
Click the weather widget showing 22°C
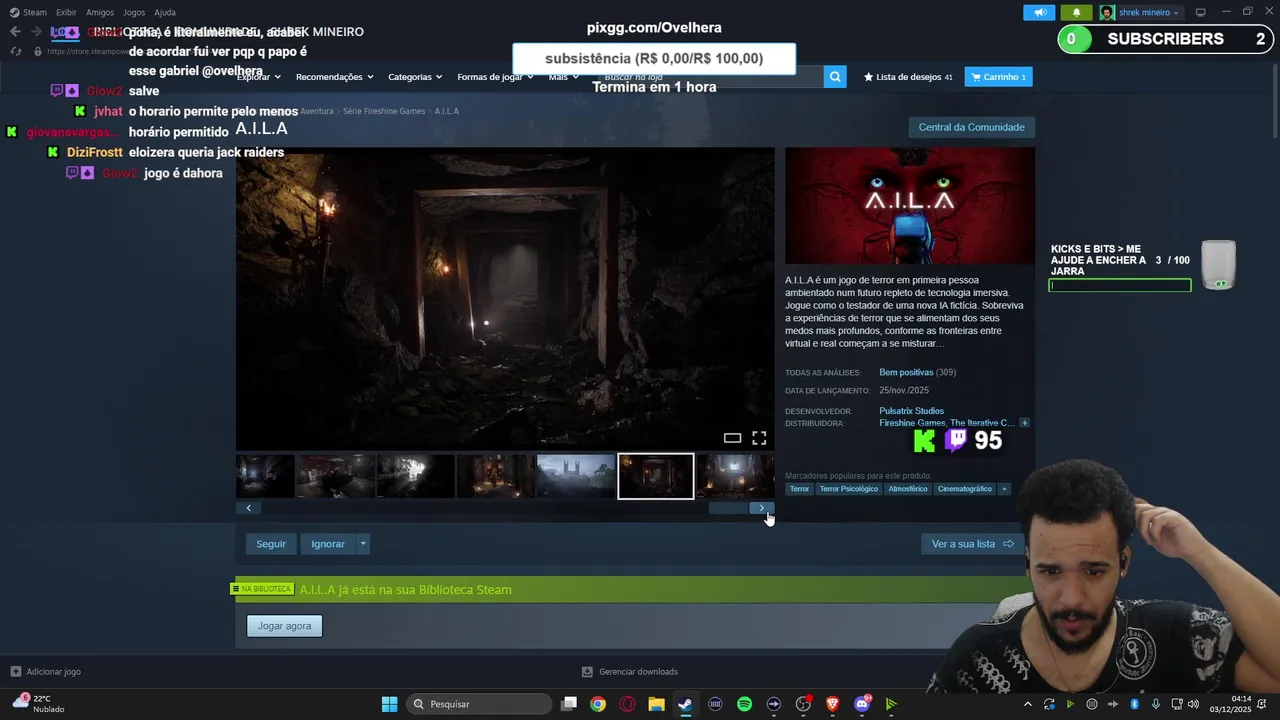39,704
